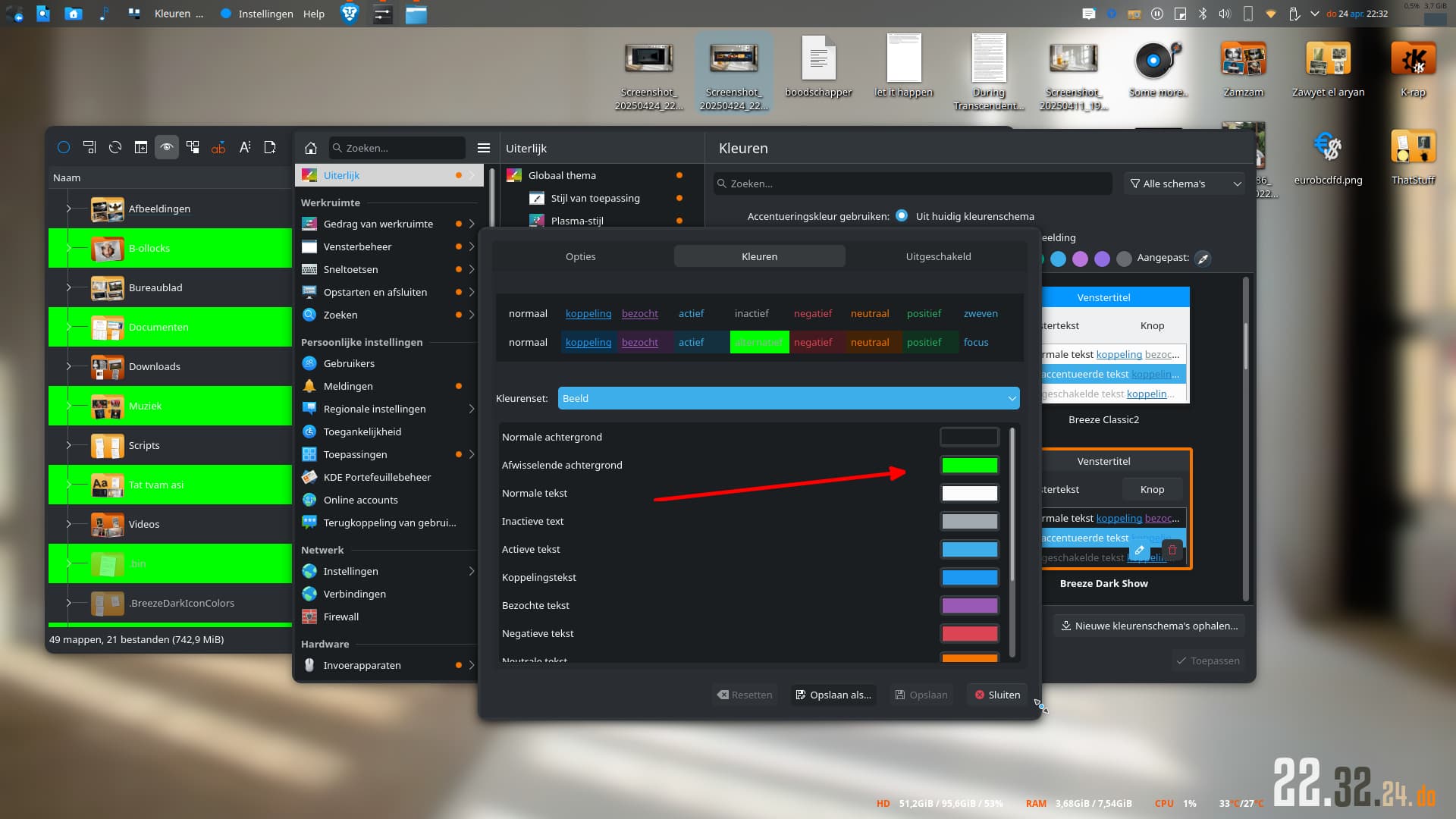This screenshot has width=1456, height=819.
Task: Open the eurobcdfd.png desktop file
Action: coord(1328,156)
